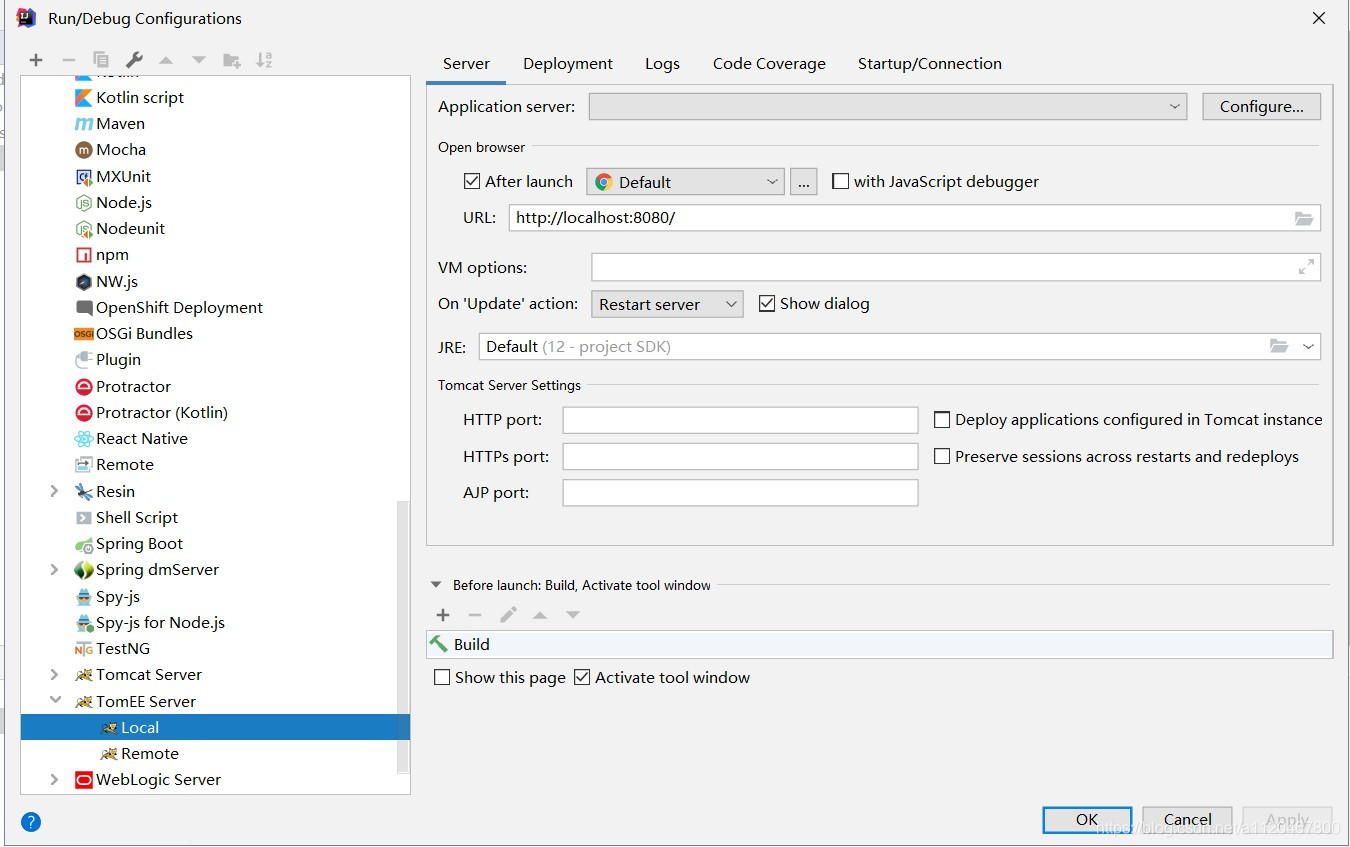Switch to the Startup/Connection tab
The image size is (1350, 847).
tap(930, 64)
